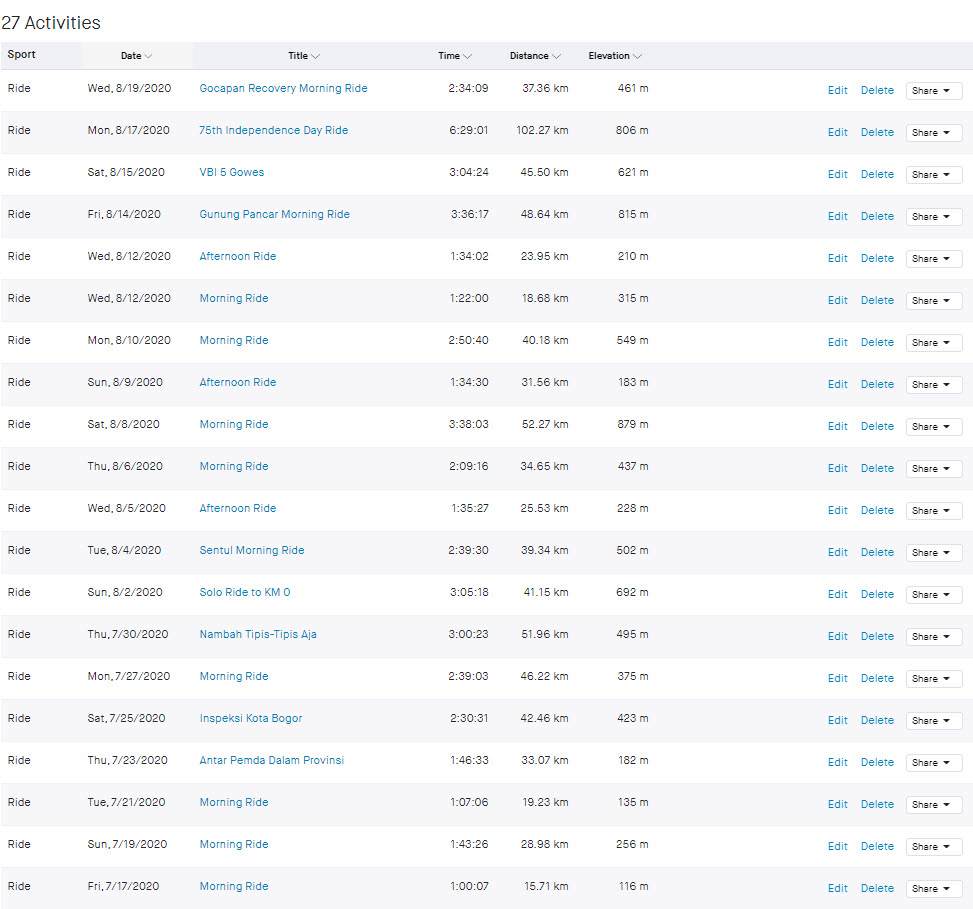This screenshot has height=909, width=973.
Task: Edit Antar Pemda Dalam Provinsi ride
Action: coord(837,762)
